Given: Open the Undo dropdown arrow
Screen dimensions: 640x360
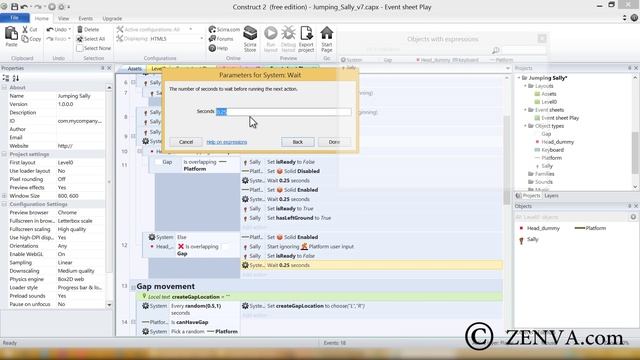Looking at the screenshot, I should (x=70, y=29).
